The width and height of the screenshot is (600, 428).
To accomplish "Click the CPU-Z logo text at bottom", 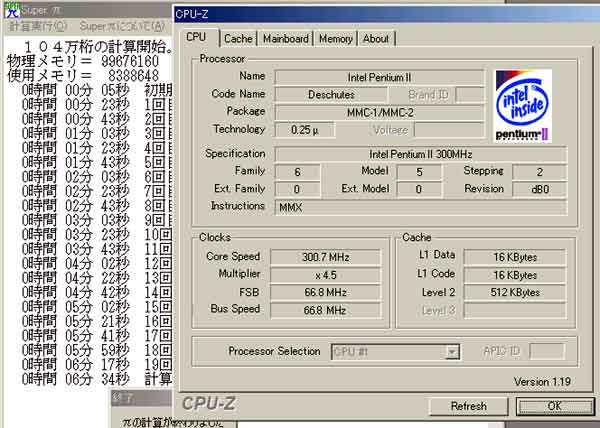I will 209,404.
